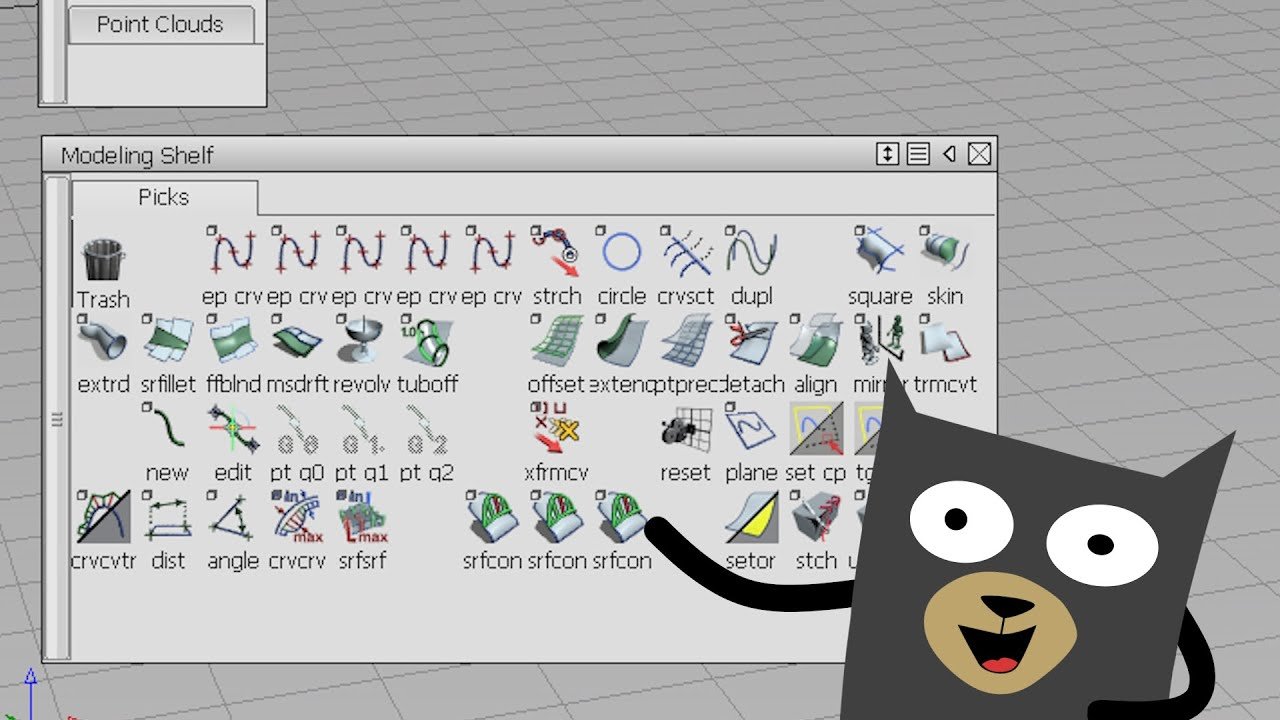Select the plane construction tool

[x=751, y=428]
